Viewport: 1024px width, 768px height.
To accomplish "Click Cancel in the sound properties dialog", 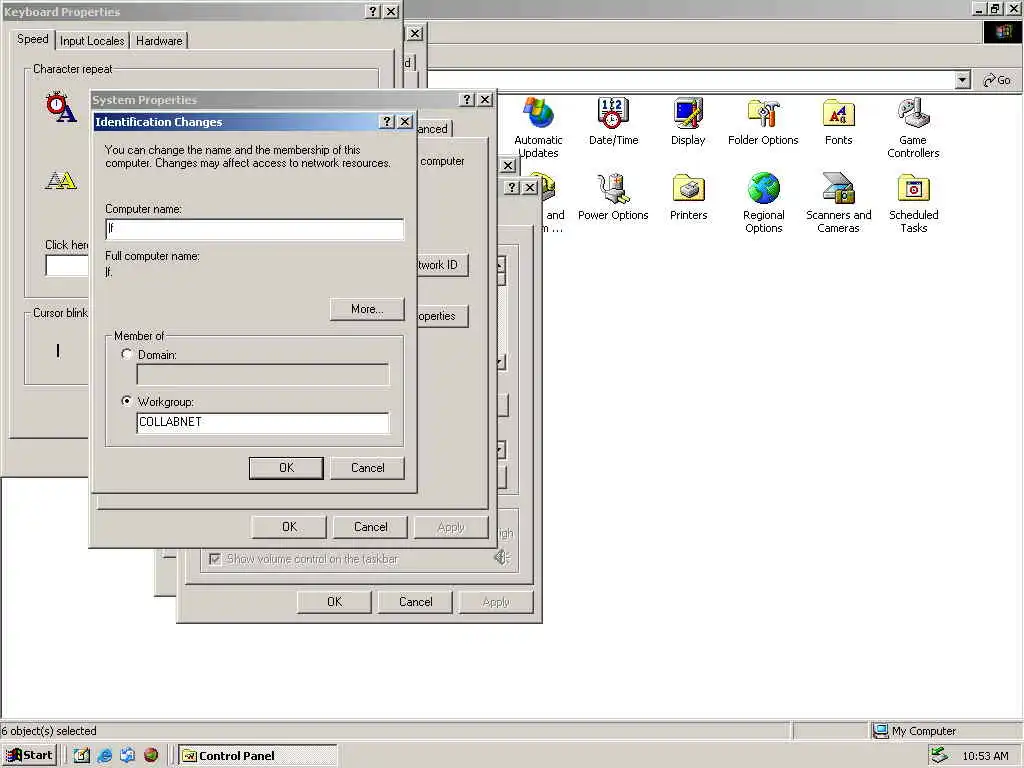I will tap(415, 602).
